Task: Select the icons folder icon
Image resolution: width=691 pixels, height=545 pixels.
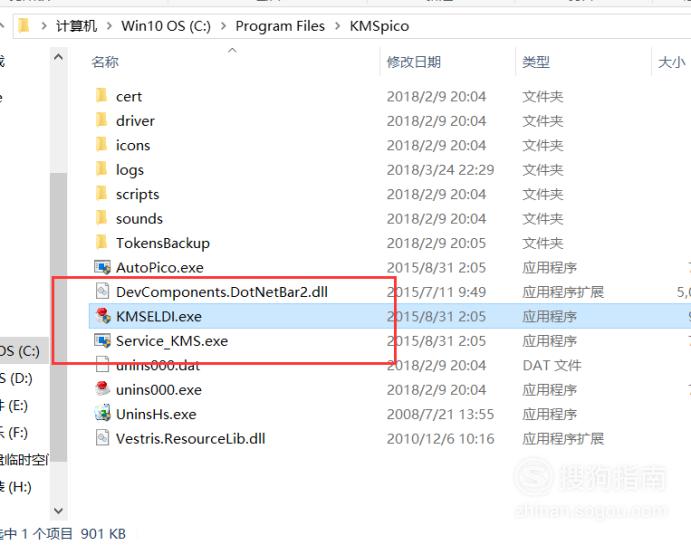Action: [101, 144]
